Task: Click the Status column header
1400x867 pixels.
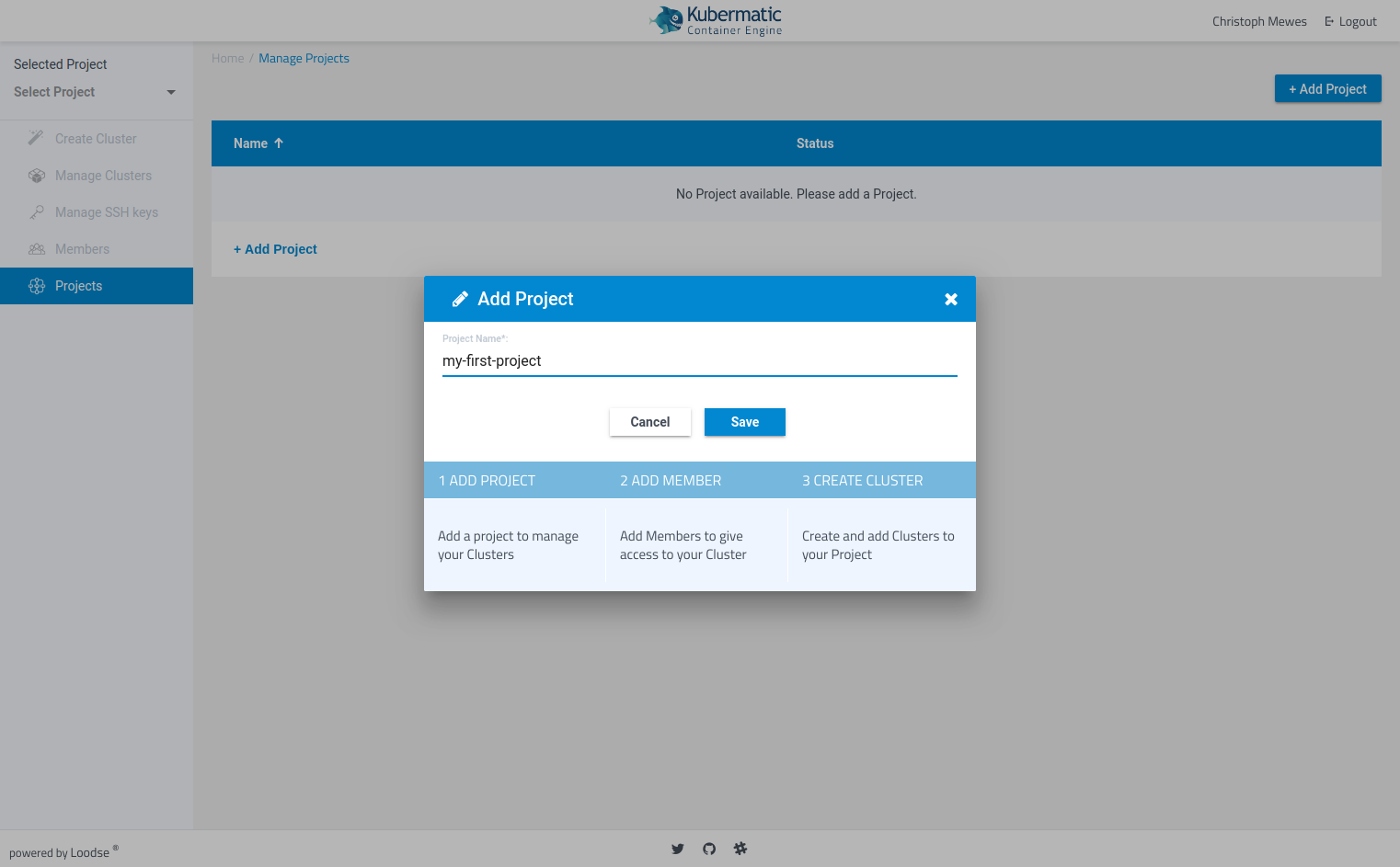Action: click(815, 143)
